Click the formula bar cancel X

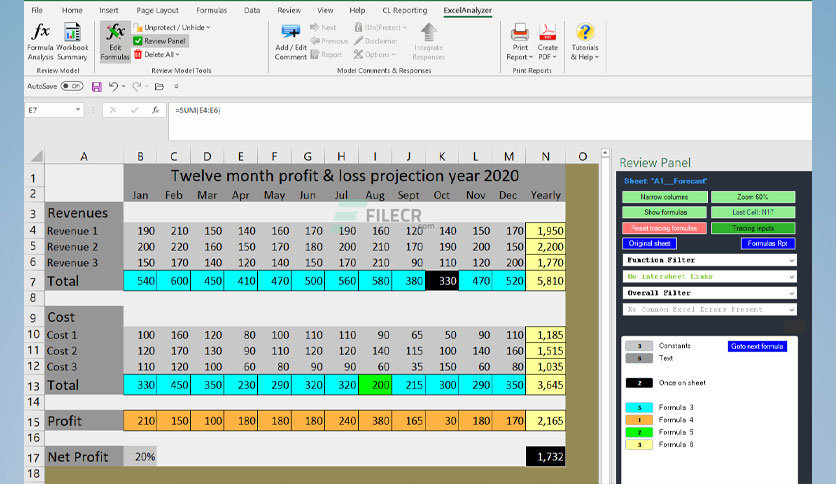pos(113,110)
